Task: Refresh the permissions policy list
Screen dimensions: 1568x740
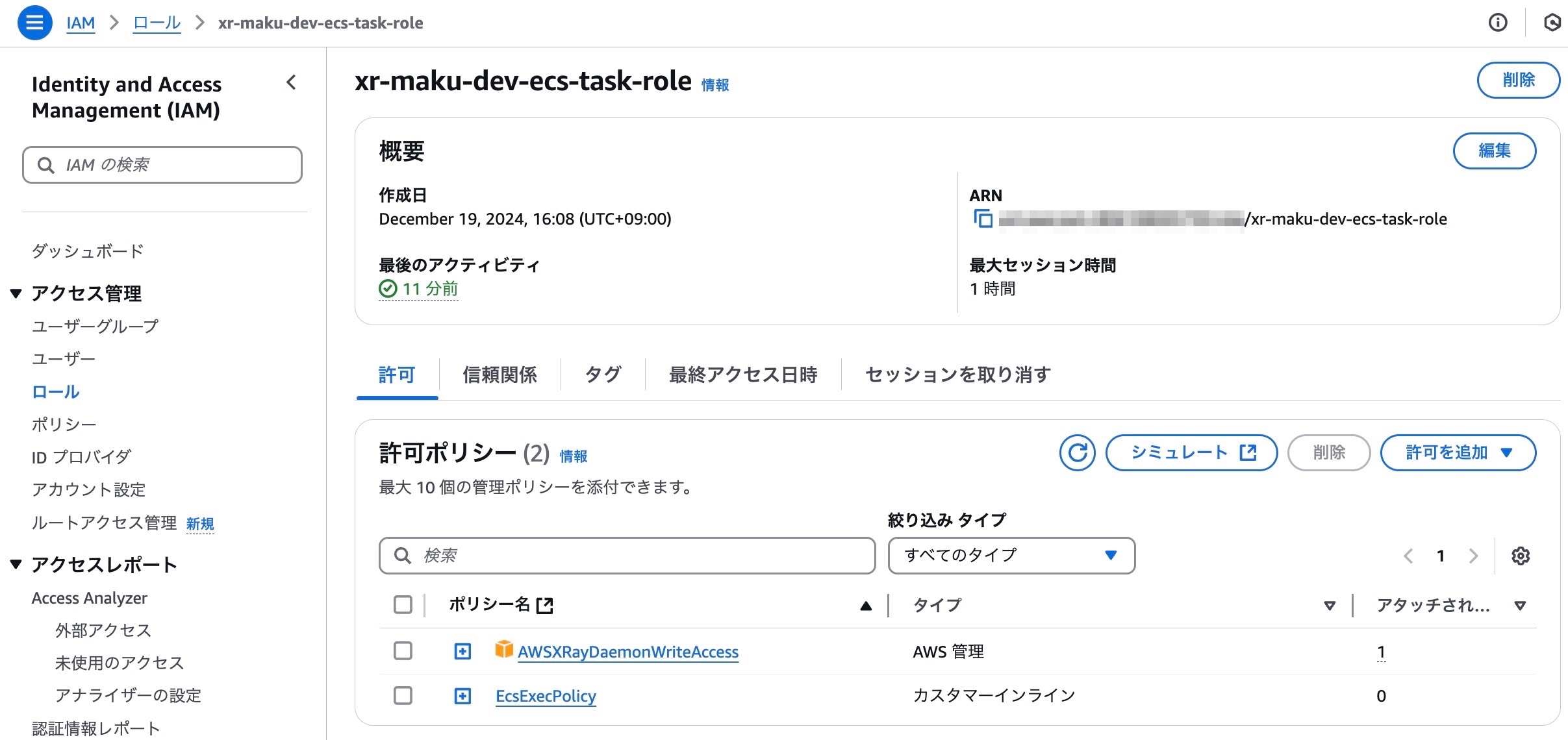Action: 1077,452
